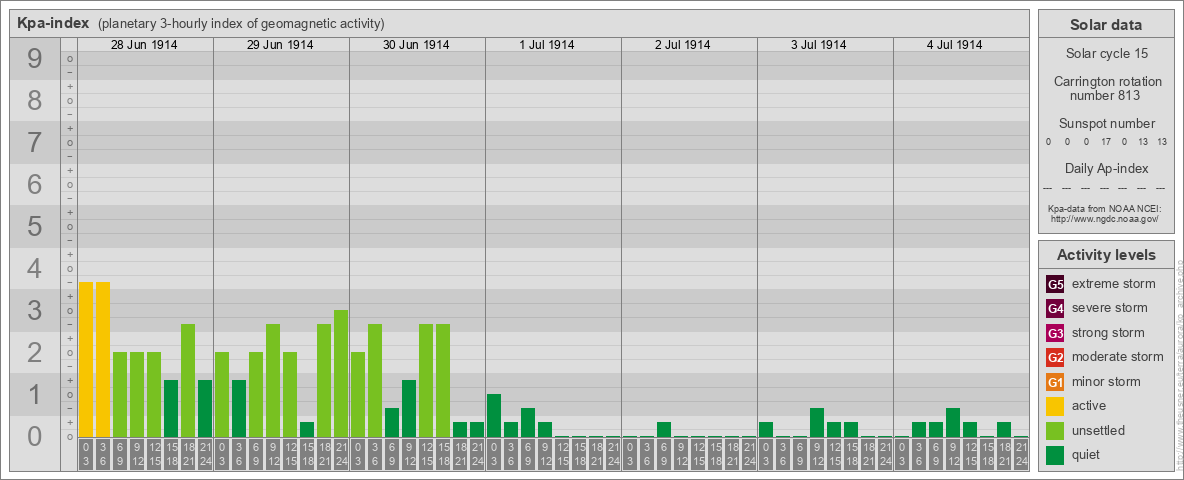Screen dimensions: 1184x480
Task: Click the G4 severe storm legend icon
Action: click(1055, 308)
